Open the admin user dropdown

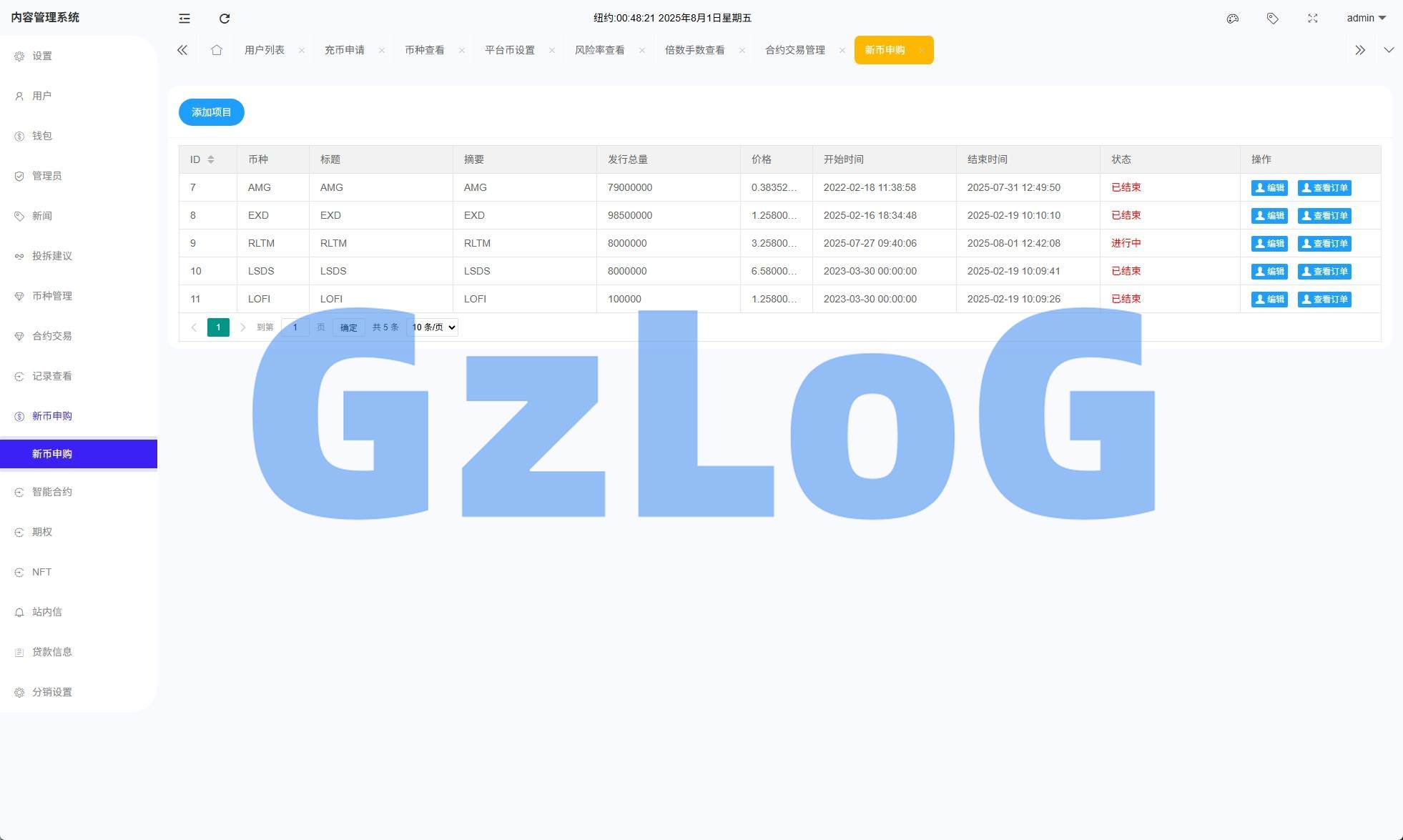[x=1366, y=19]
